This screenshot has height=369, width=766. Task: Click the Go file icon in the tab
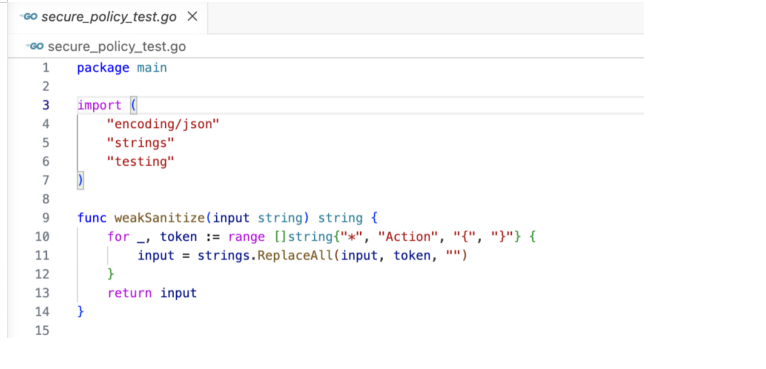[x=28, y=17]
